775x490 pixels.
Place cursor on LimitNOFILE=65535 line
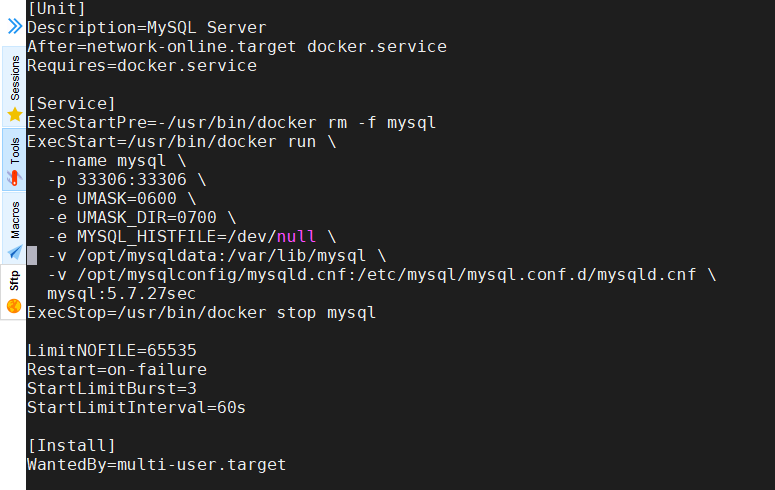tap(112, 351)
